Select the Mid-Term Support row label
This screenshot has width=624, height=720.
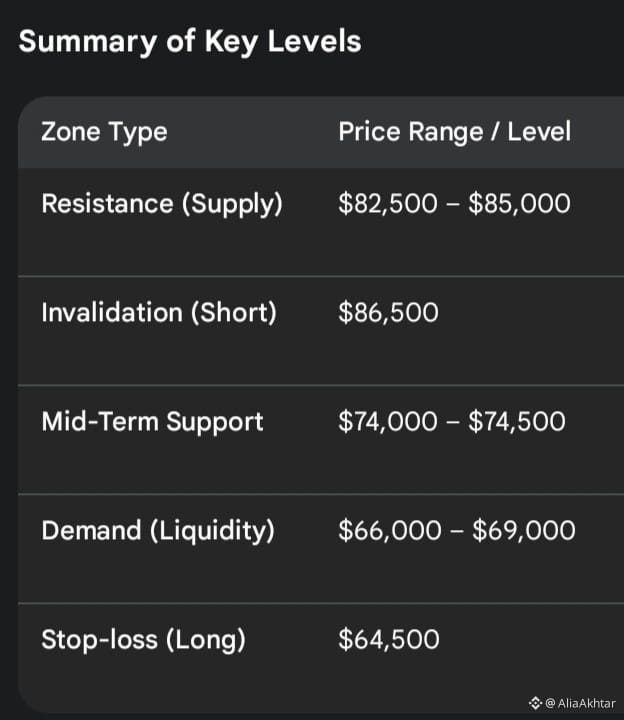click(x=152, y=421)
